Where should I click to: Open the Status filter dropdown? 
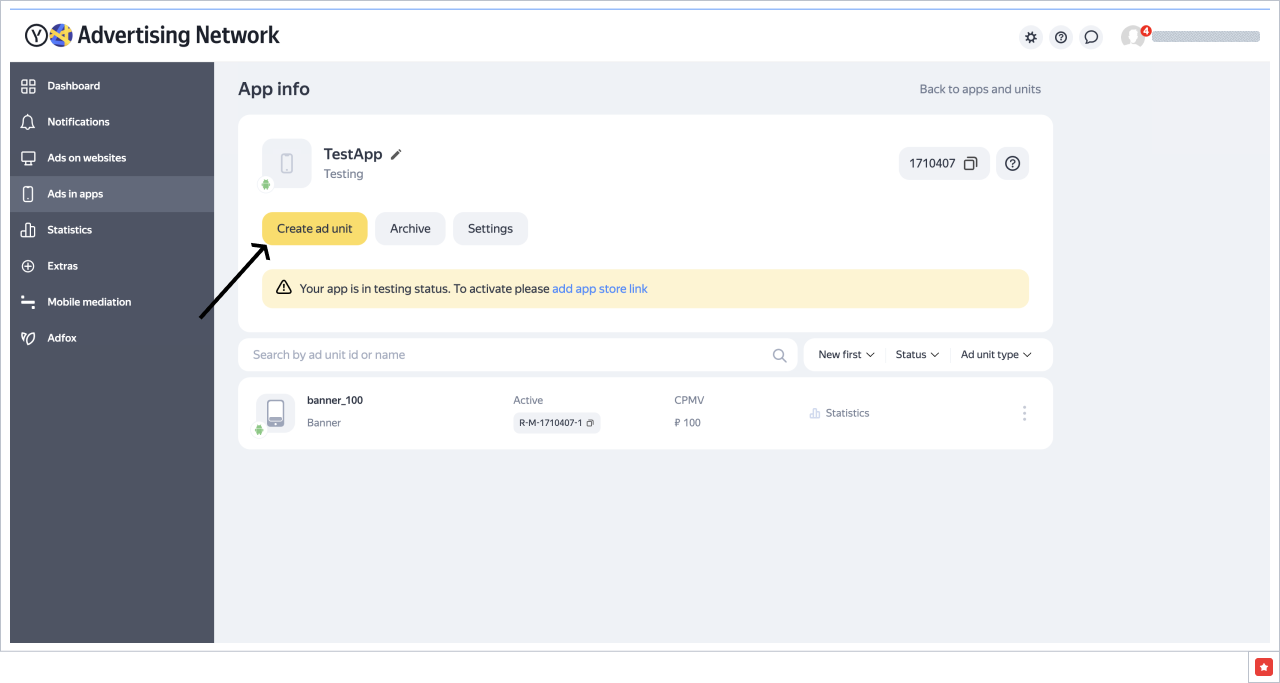pos(917,355)
